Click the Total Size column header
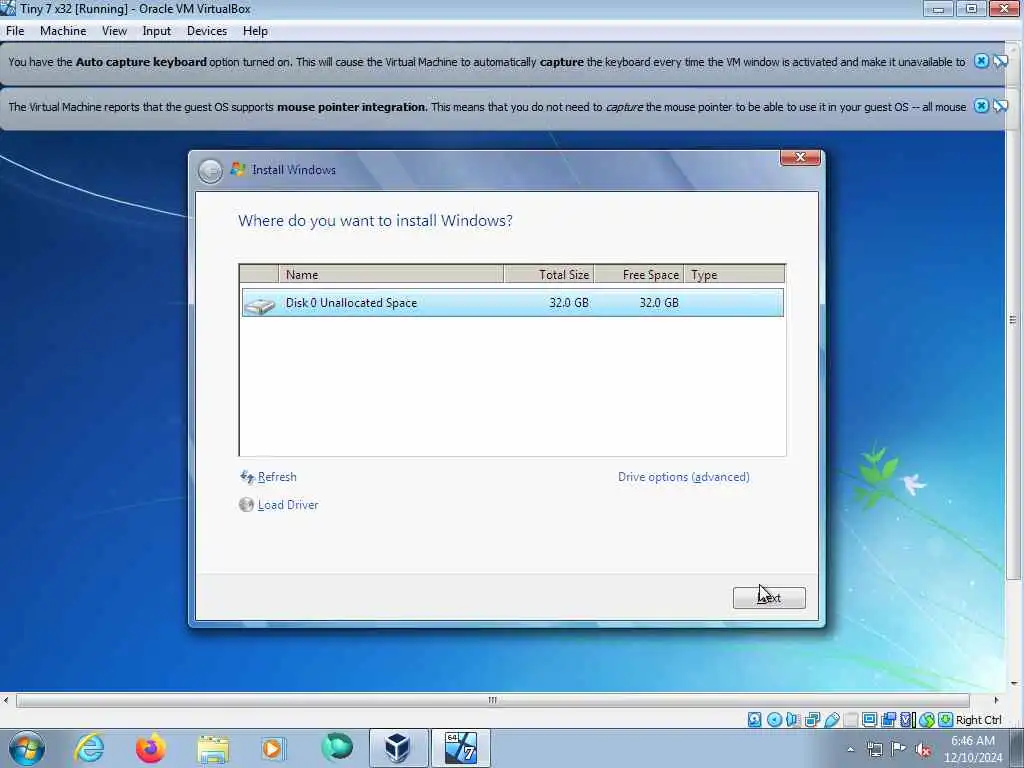 click(549, 274)
